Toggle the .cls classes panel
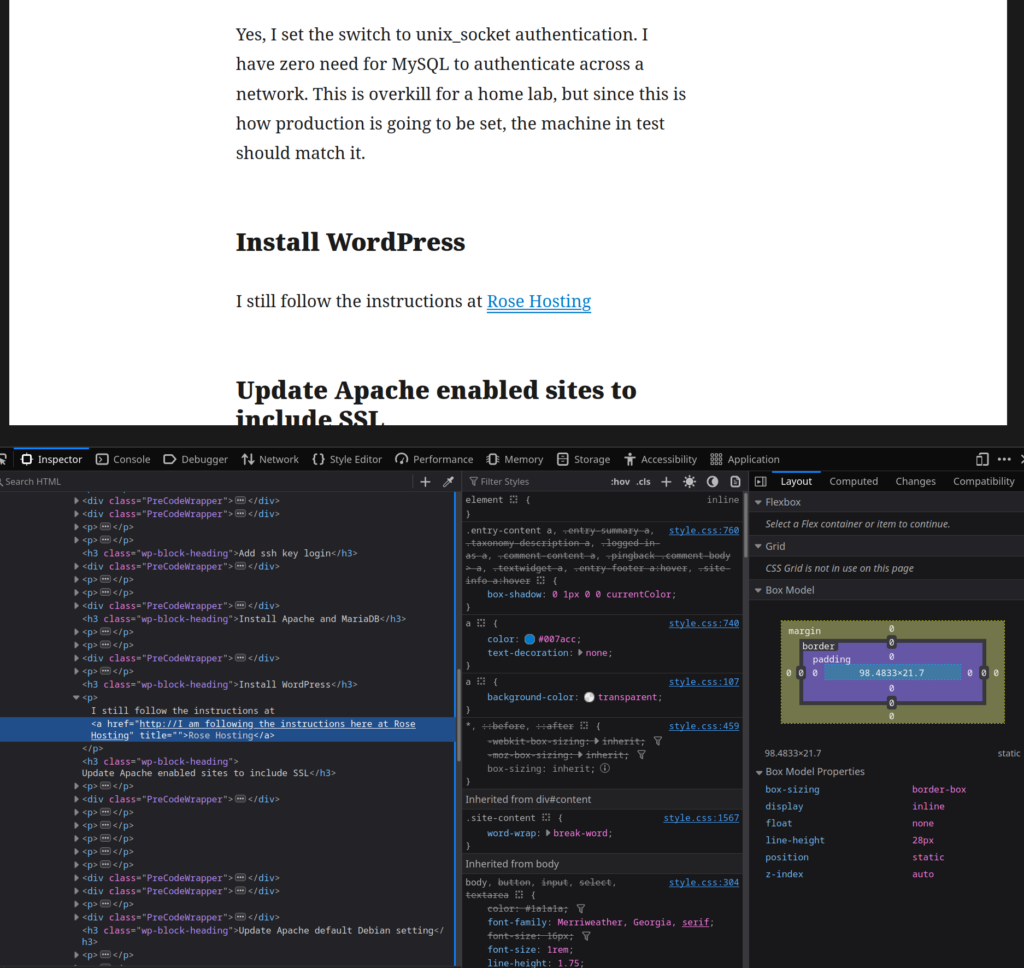The width and height of the screenshot is (1024, 968). pos(644,481)
